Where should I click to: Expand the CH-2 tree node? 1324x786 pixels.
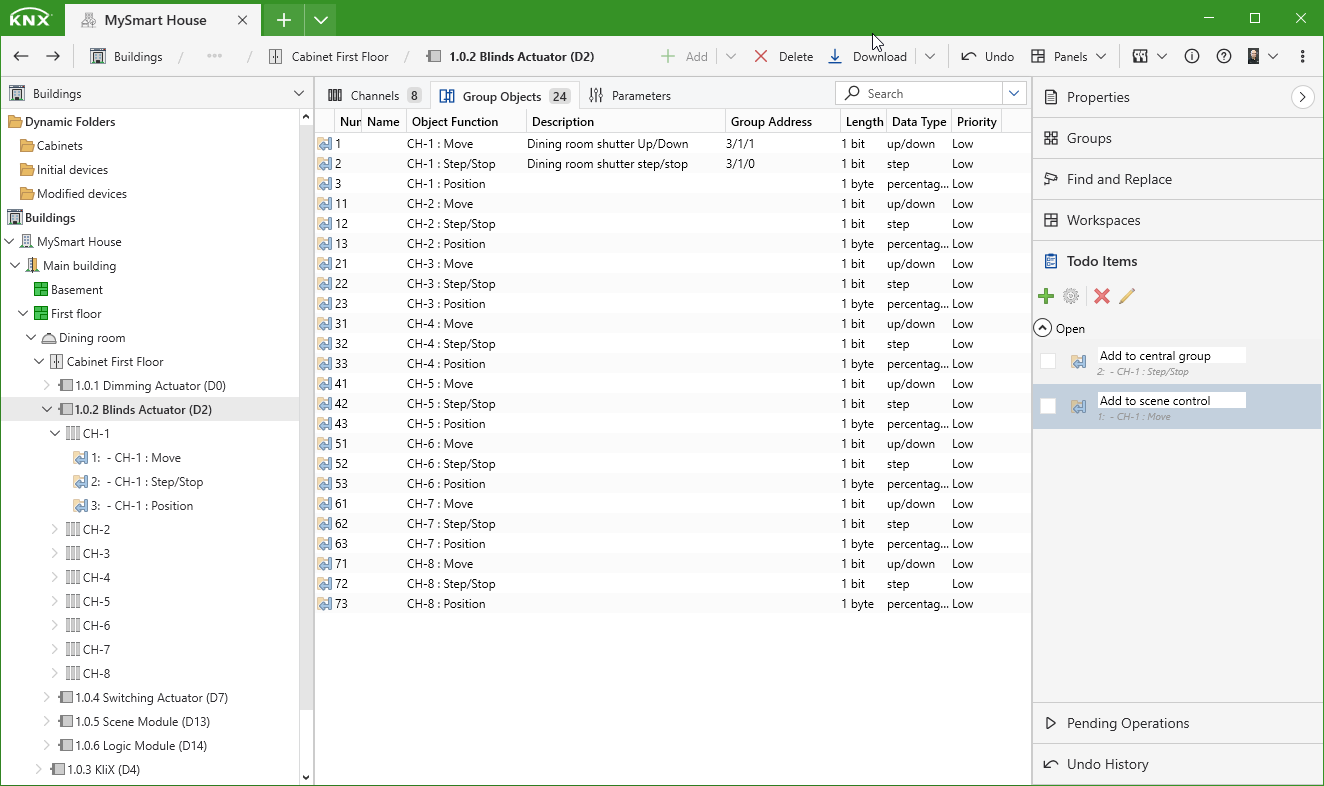pos(55,530)
